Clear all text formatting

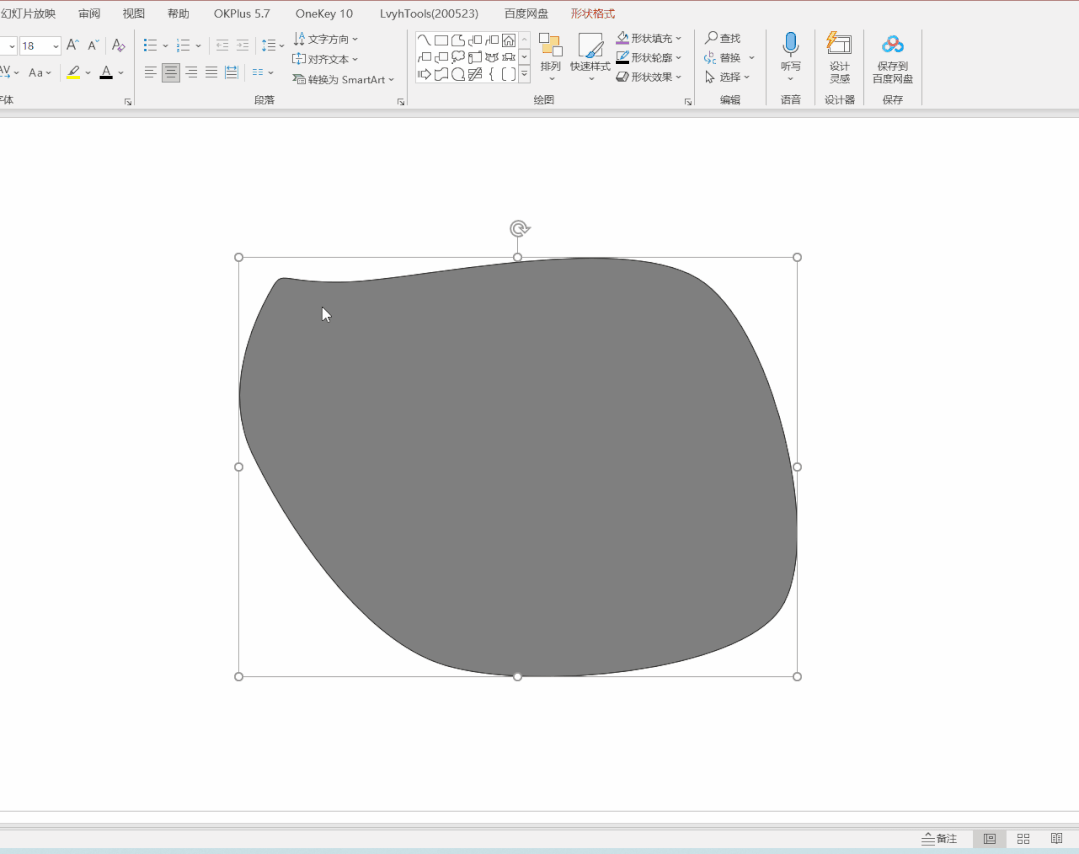(x=118, y=45)
